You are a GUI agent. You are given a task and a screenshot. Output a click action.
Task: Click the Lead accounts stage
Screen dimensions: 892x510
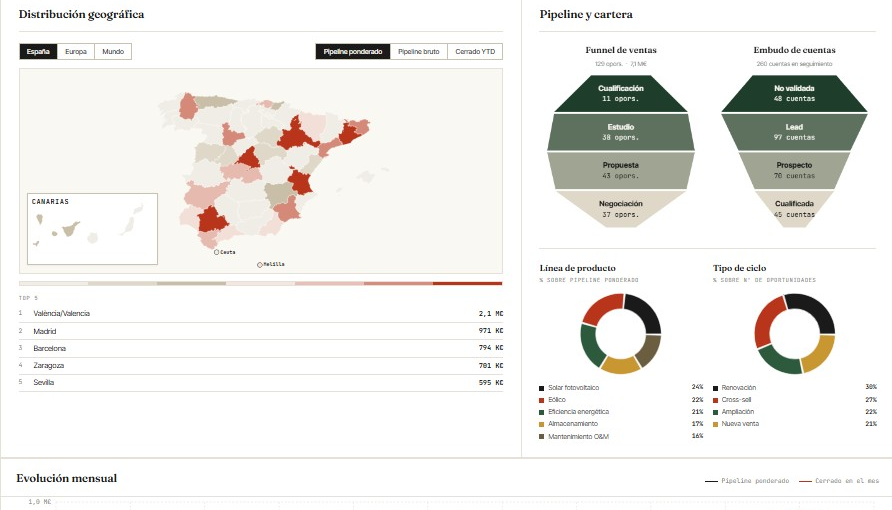[x=794, y=132]
